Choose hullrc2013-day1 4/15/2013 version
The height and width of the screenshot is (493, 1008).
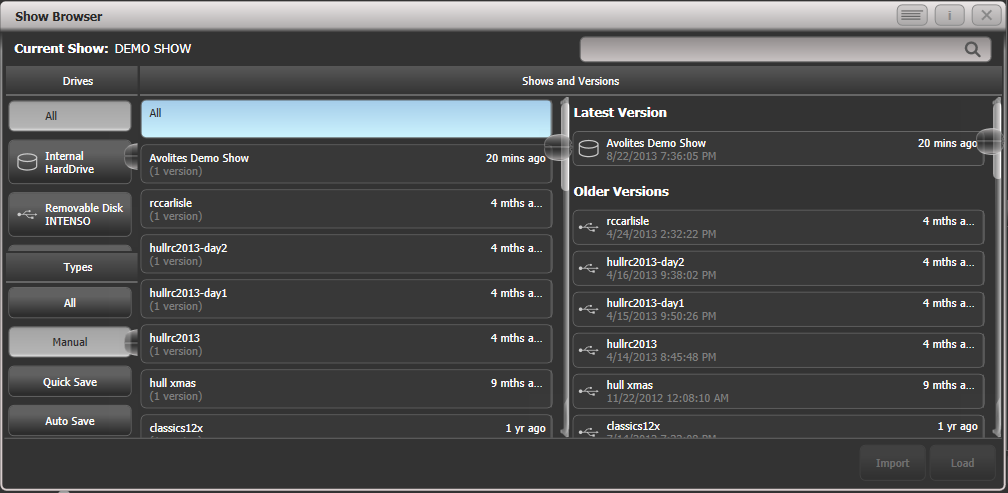click(778, 309)
